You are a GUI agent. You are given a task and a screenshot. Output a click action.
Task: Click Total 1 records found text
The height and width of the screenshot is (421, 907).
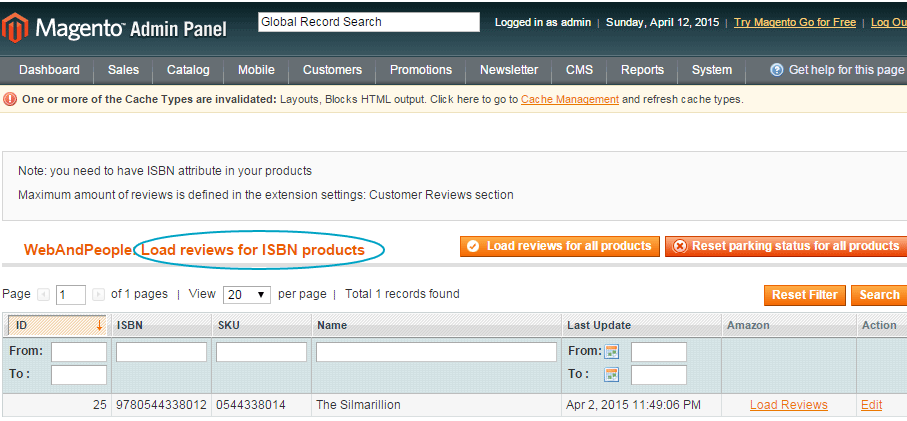pos(402,294)
